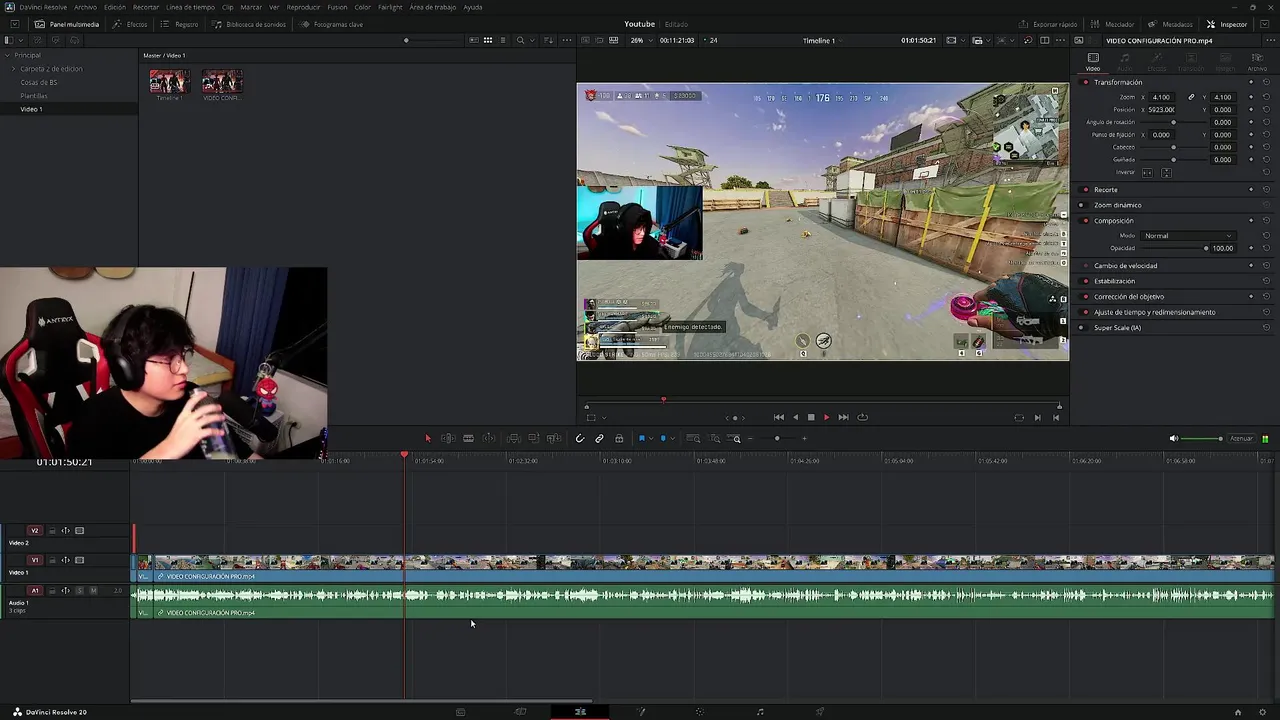Viewport: 1280px width, 720px height.
Task: Go to Project Manager home icon
Action: [x=1238, y=712]
